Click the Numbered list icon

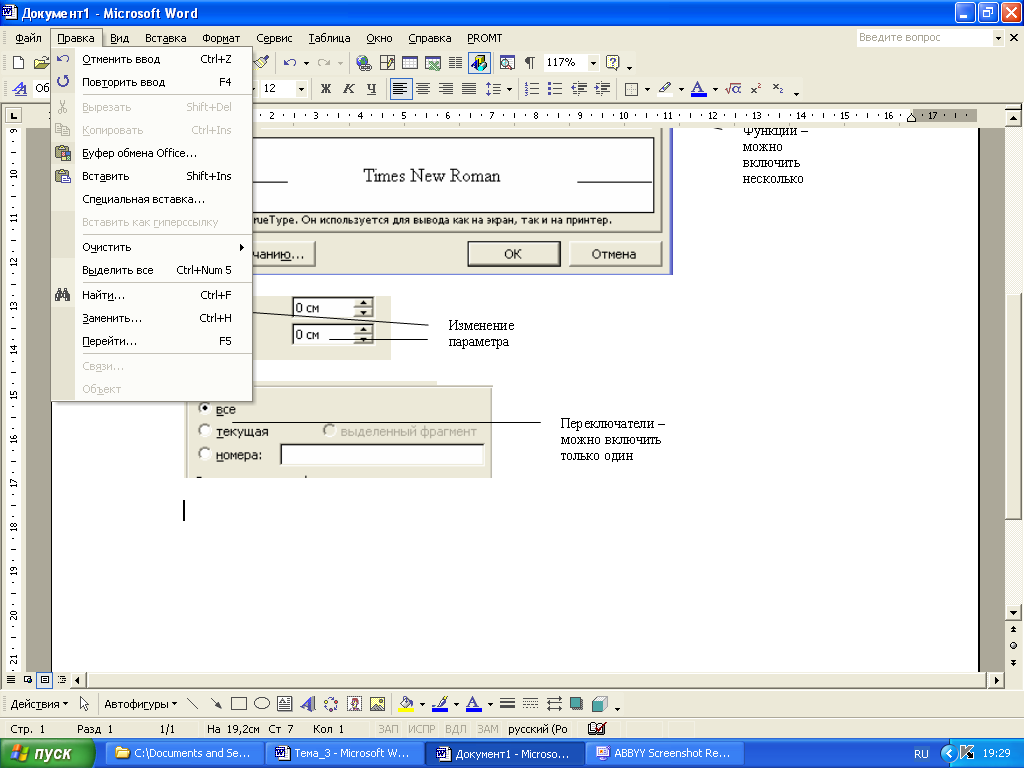[532, 88]
